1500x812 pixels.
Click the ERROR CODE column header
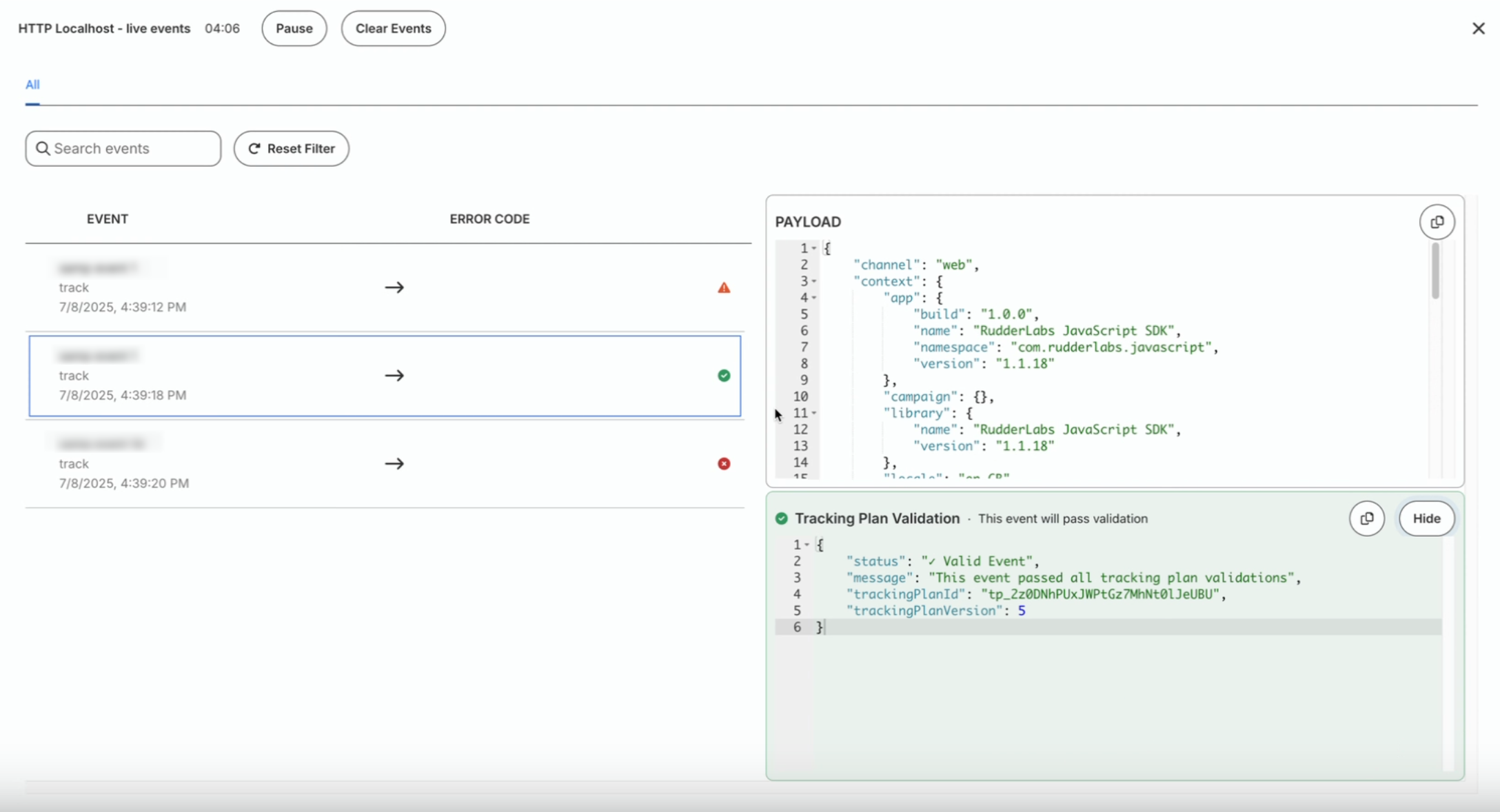click(489, 219)
